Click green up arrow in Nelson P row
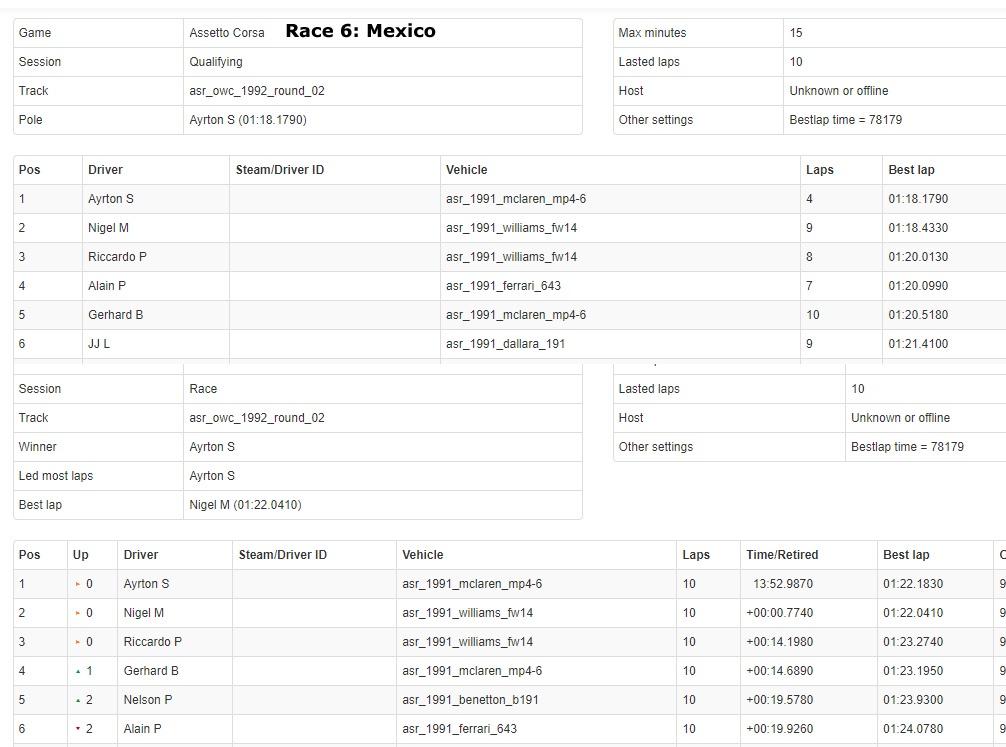 pos(78,700)
